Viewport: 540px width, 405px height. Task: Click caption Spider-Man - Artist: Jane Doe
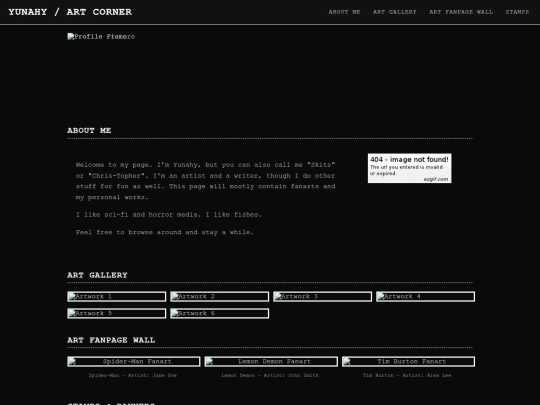133,375
